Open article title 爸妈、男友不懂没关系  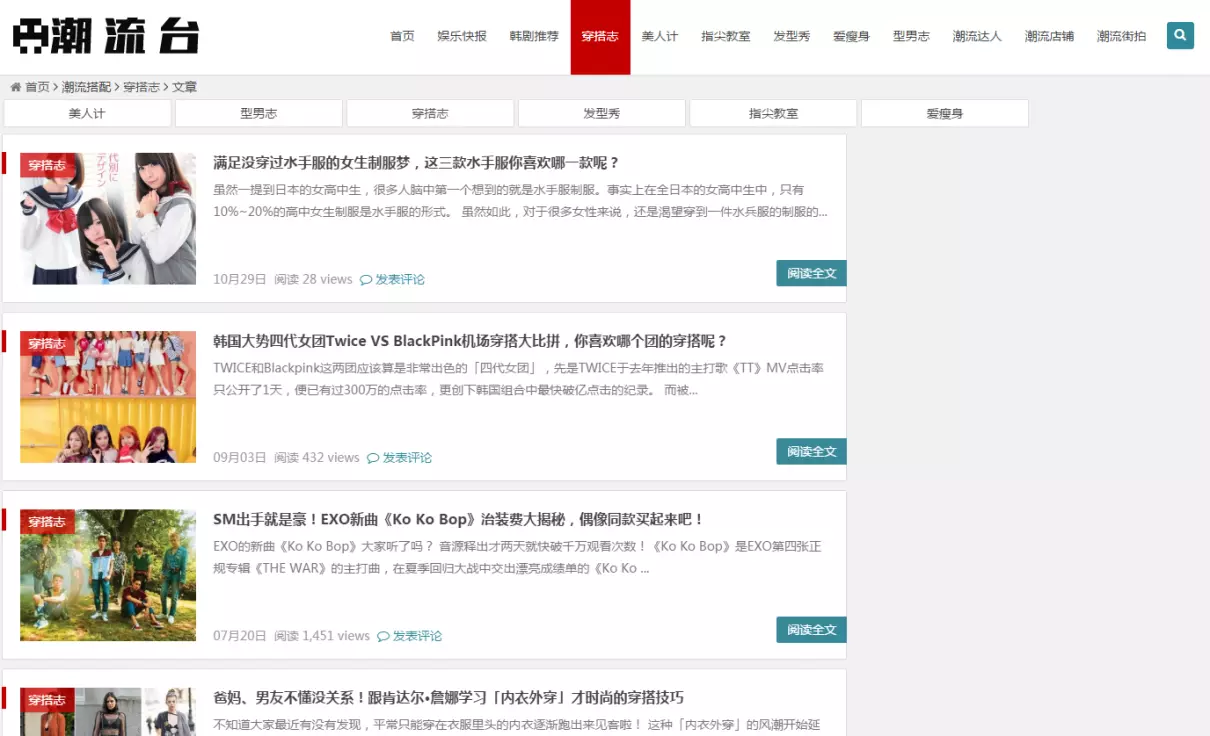coord(448,697)
